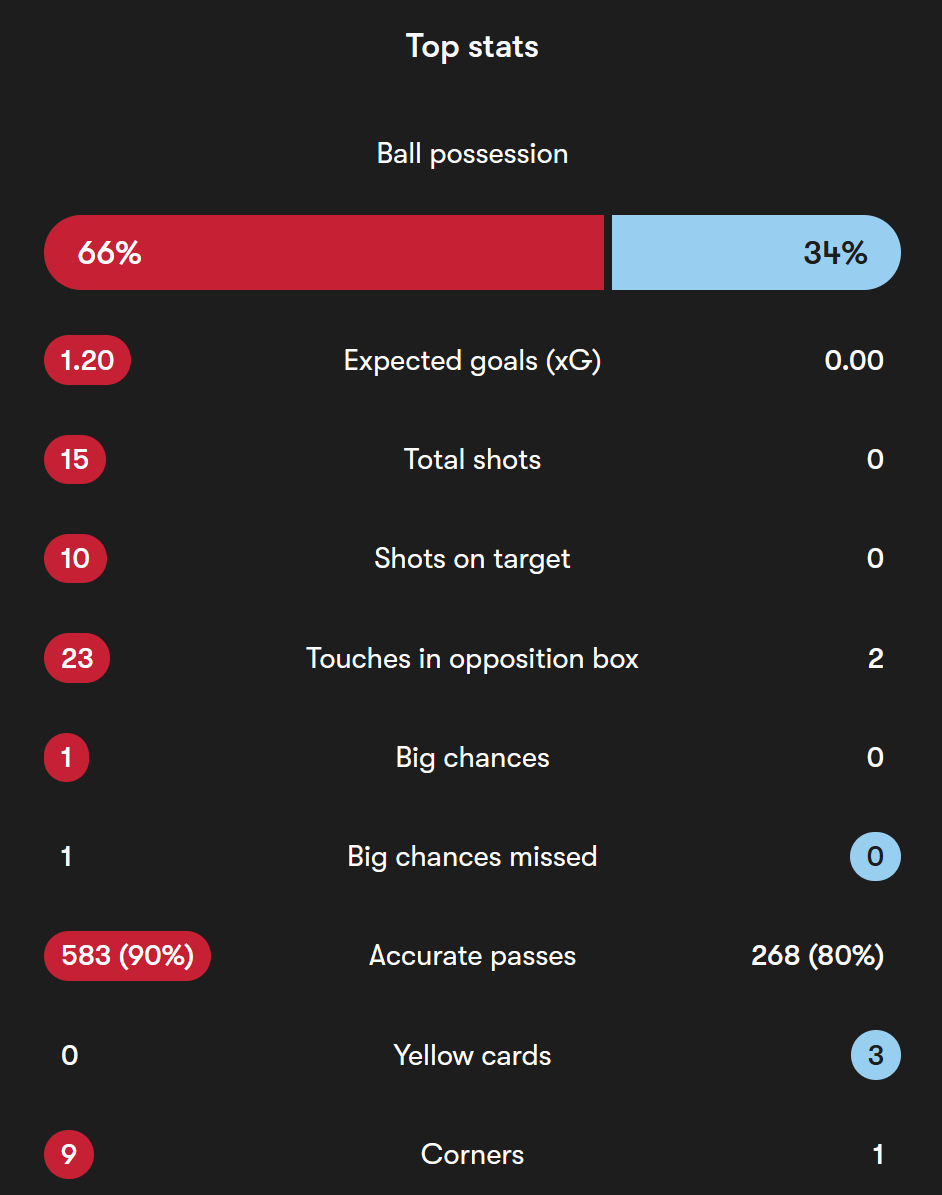Open the Expected goals (xG) stat
This screenshot has width=942, height=1195.
tap(472, 360)
